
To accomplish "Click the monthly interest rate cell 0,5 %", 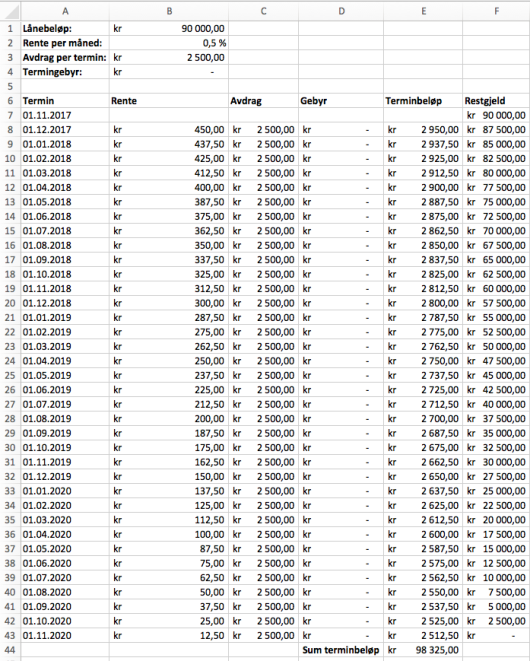I will point(169,43).
